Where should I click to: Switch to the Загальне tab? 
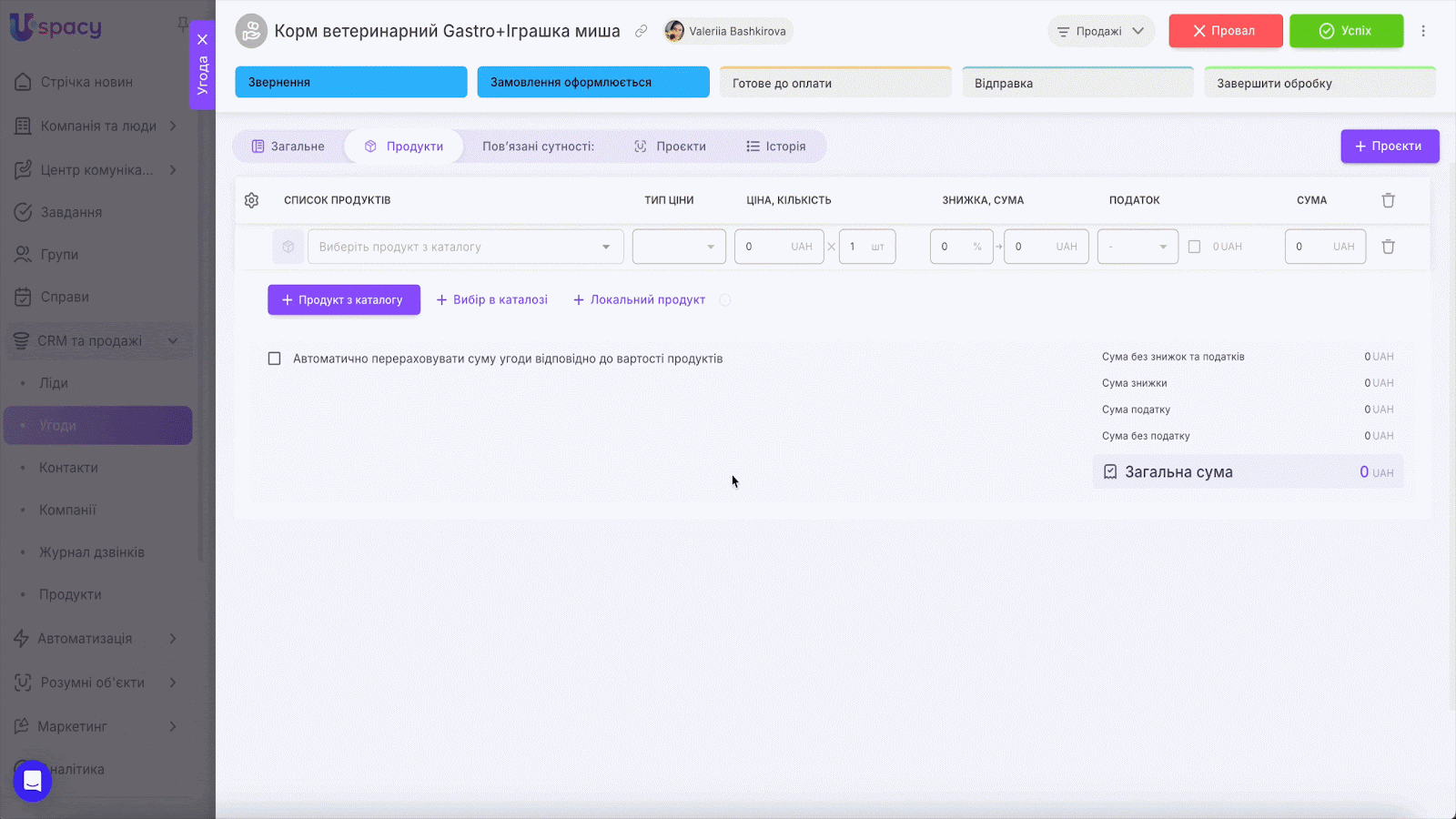pos(288,147)
